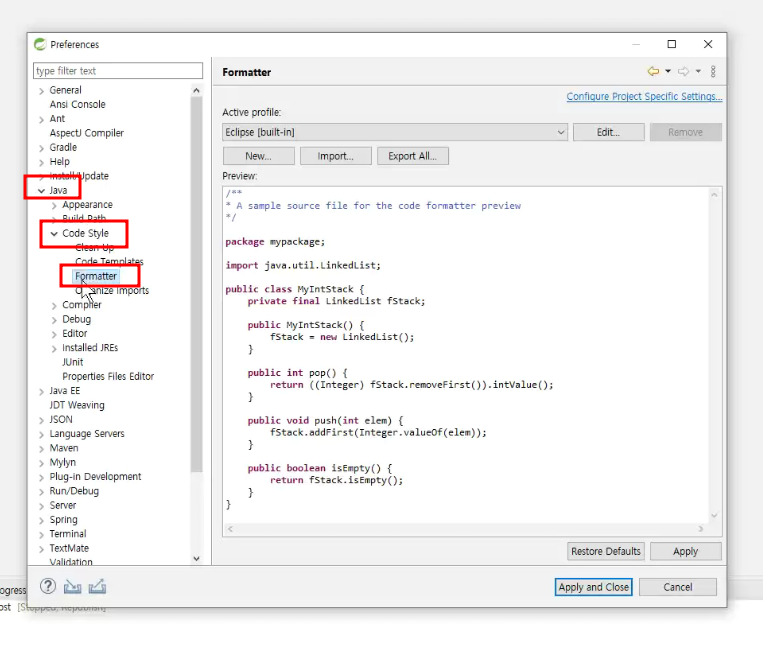The image size is (763, 662).
Task: Click the Import... button
Action: pyautogui.click(x=335, y=156)
